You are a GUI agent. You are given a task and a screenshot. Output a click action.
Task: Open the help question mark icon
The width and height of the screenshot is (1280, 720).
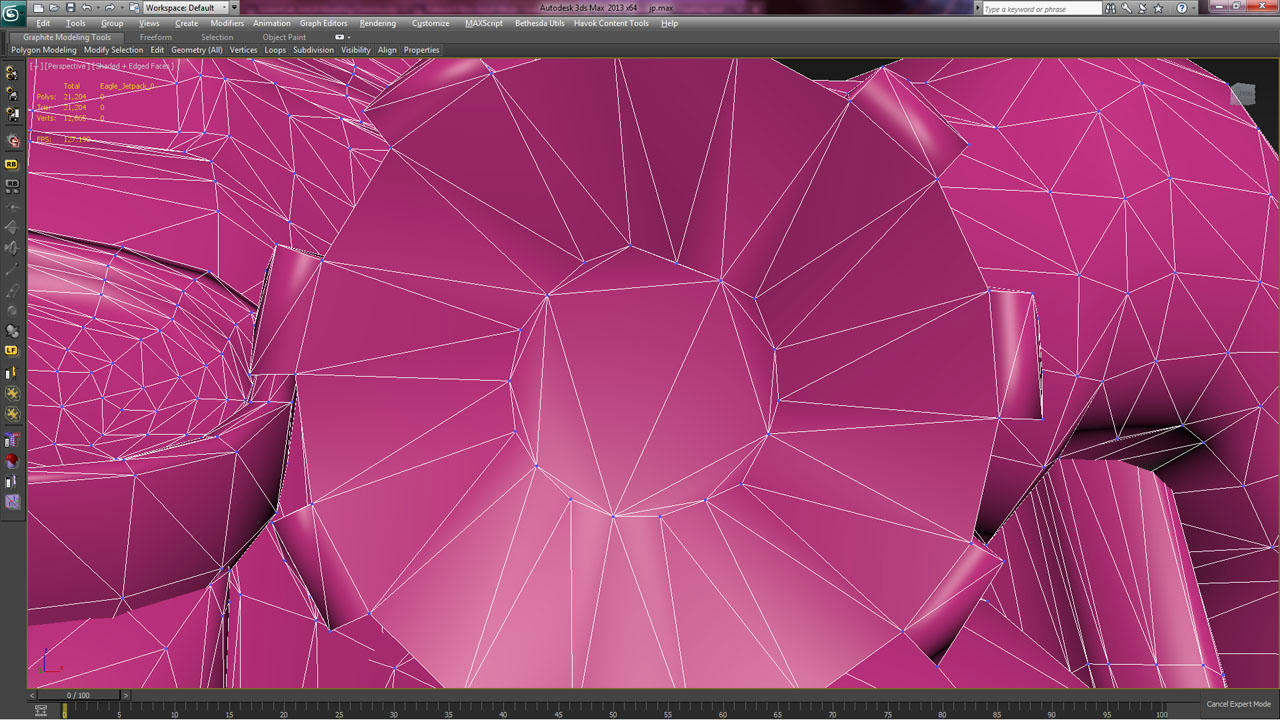(x=1182, y=8)
